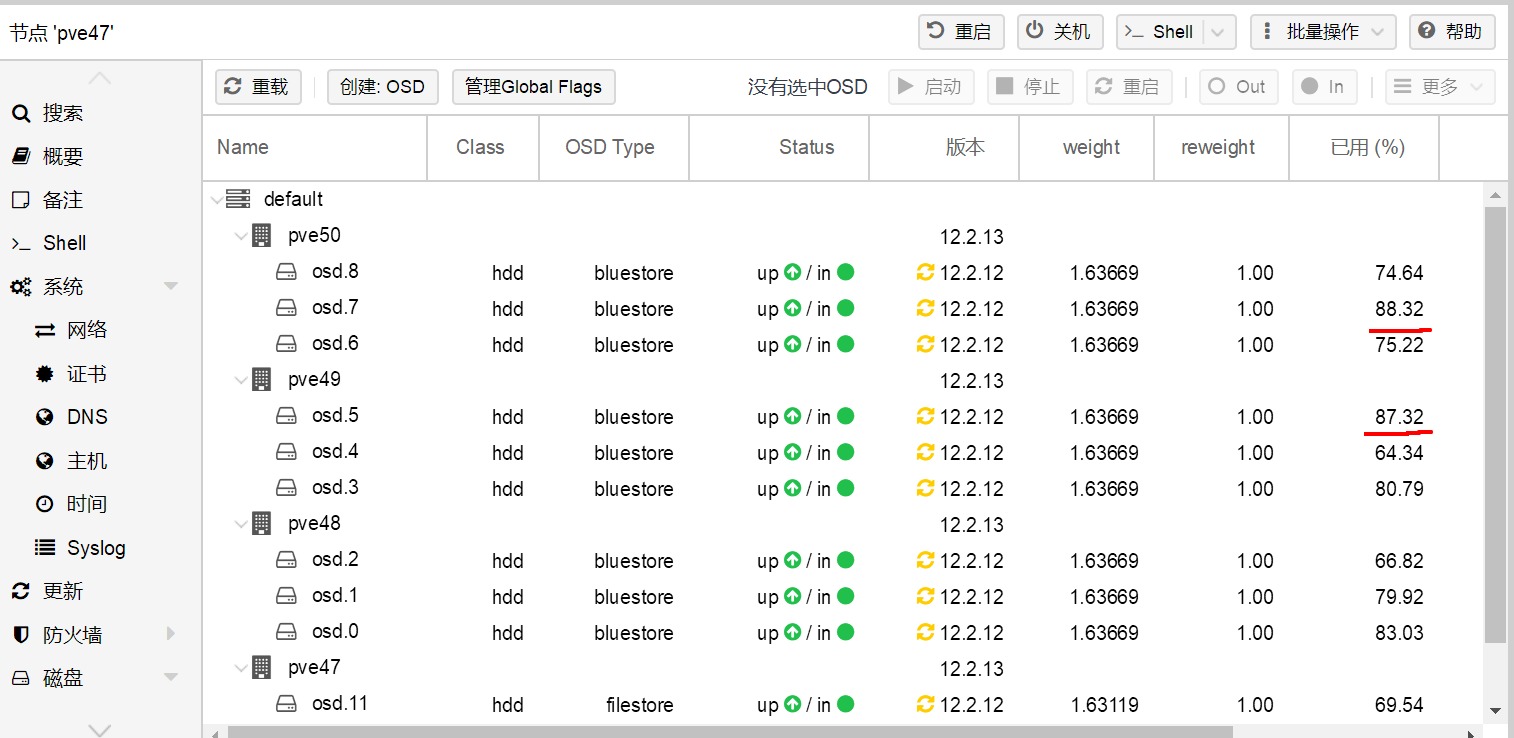Collapse the pve47 host node
Viewport: 1514px width, 738px height.
241,668
